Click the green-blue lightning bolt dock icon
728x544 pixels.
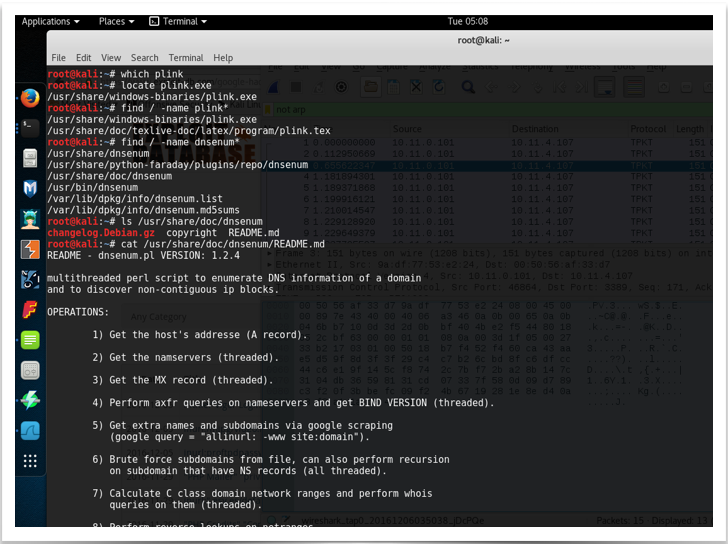30,400
